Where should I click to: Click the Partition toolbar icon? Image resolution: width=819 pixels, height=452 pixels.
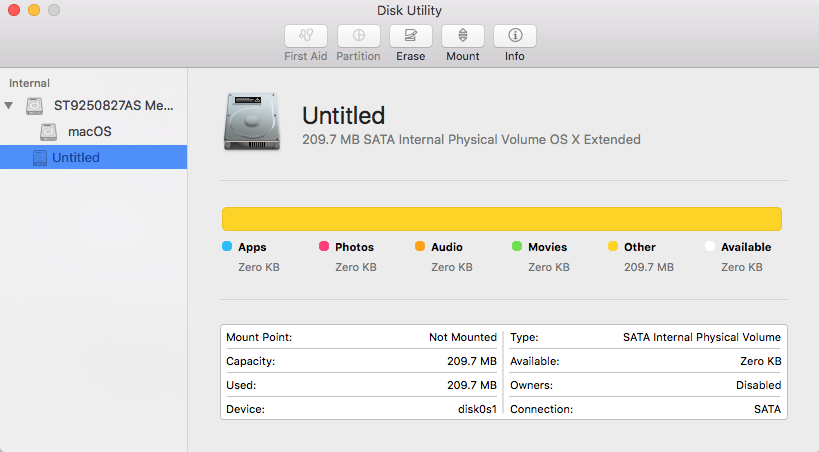click(x=358, y=36)
